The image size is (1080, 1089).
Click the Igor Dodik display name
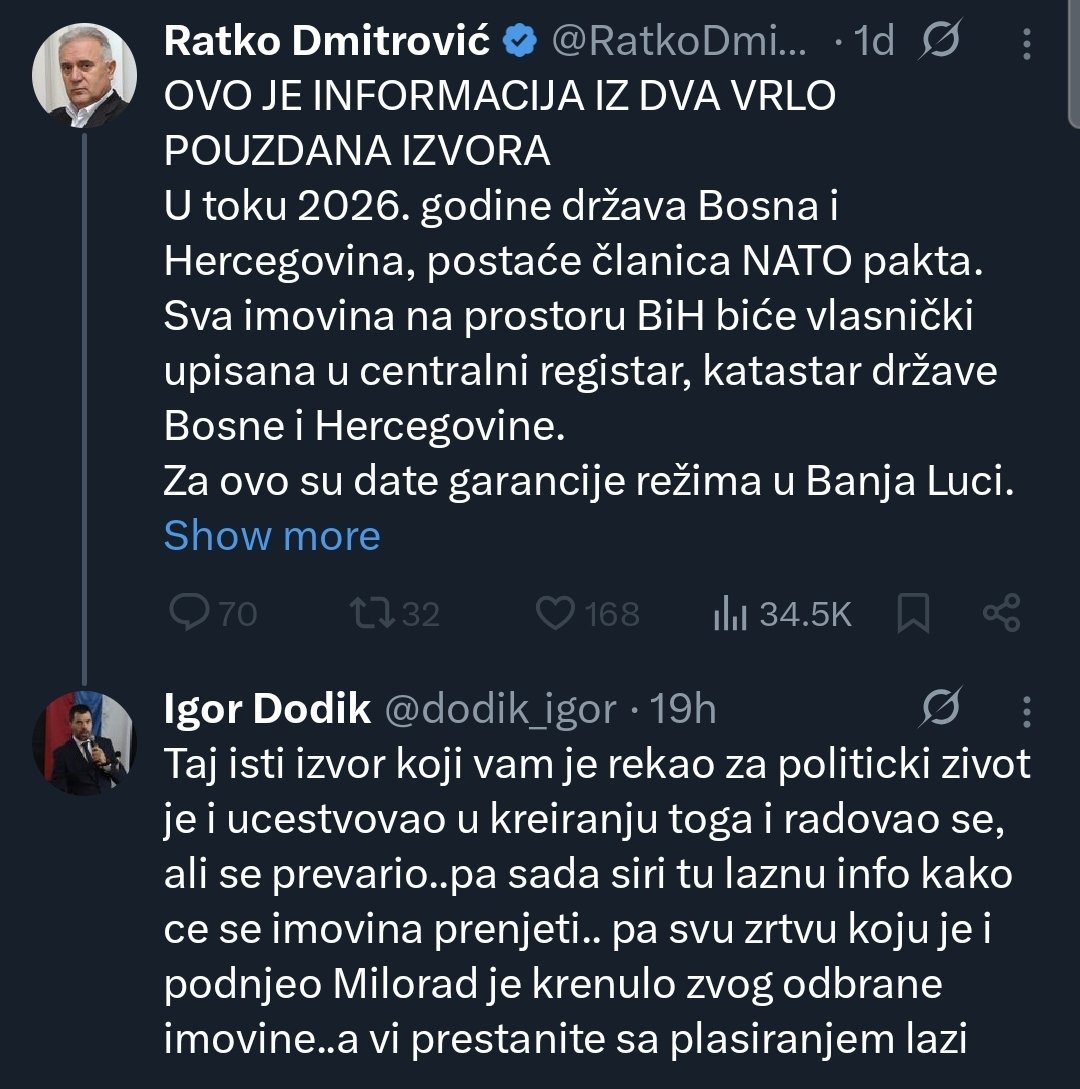point(267,709)
